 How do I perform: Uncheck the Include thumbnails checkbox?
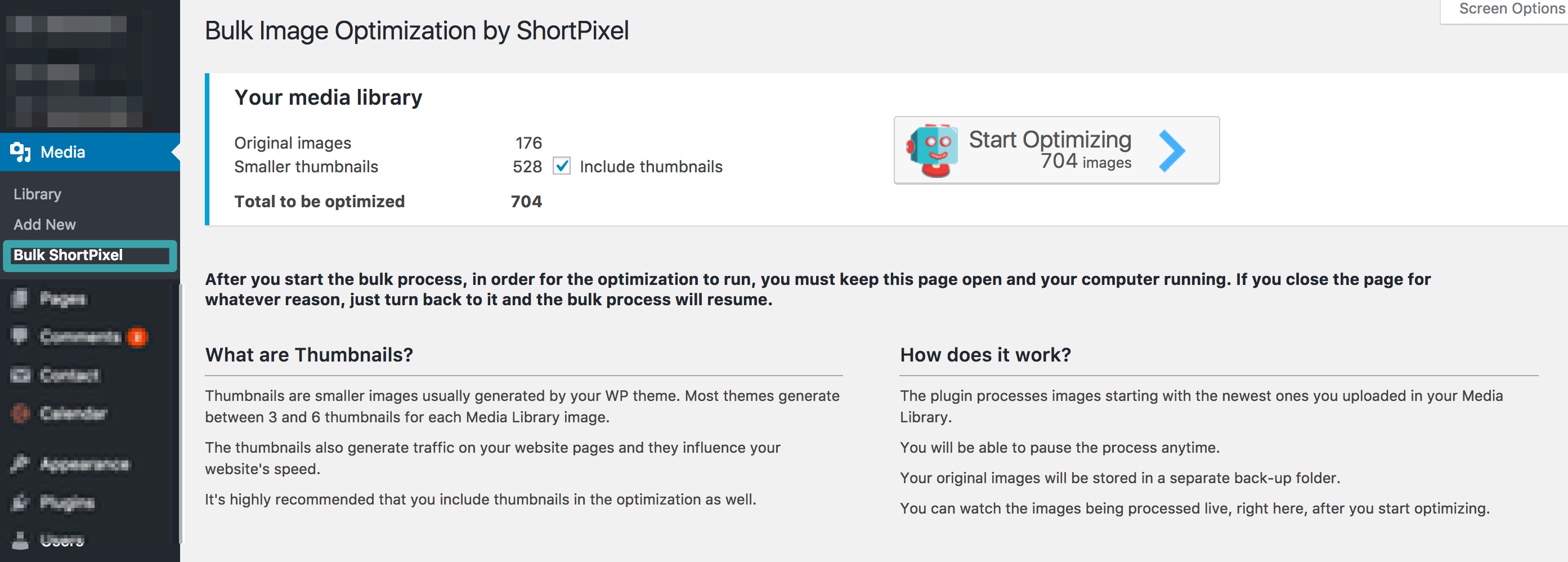point(561,166)
